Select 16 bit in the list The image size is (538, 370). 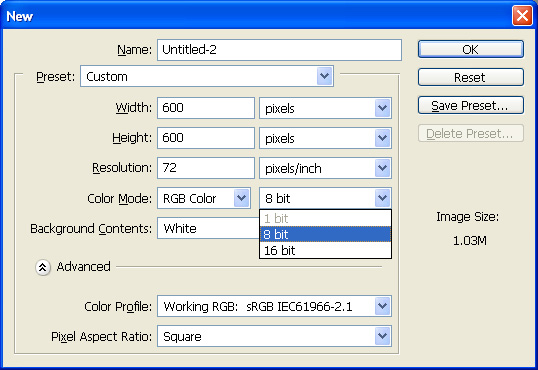pyautogui.click(x=325, y=251)
